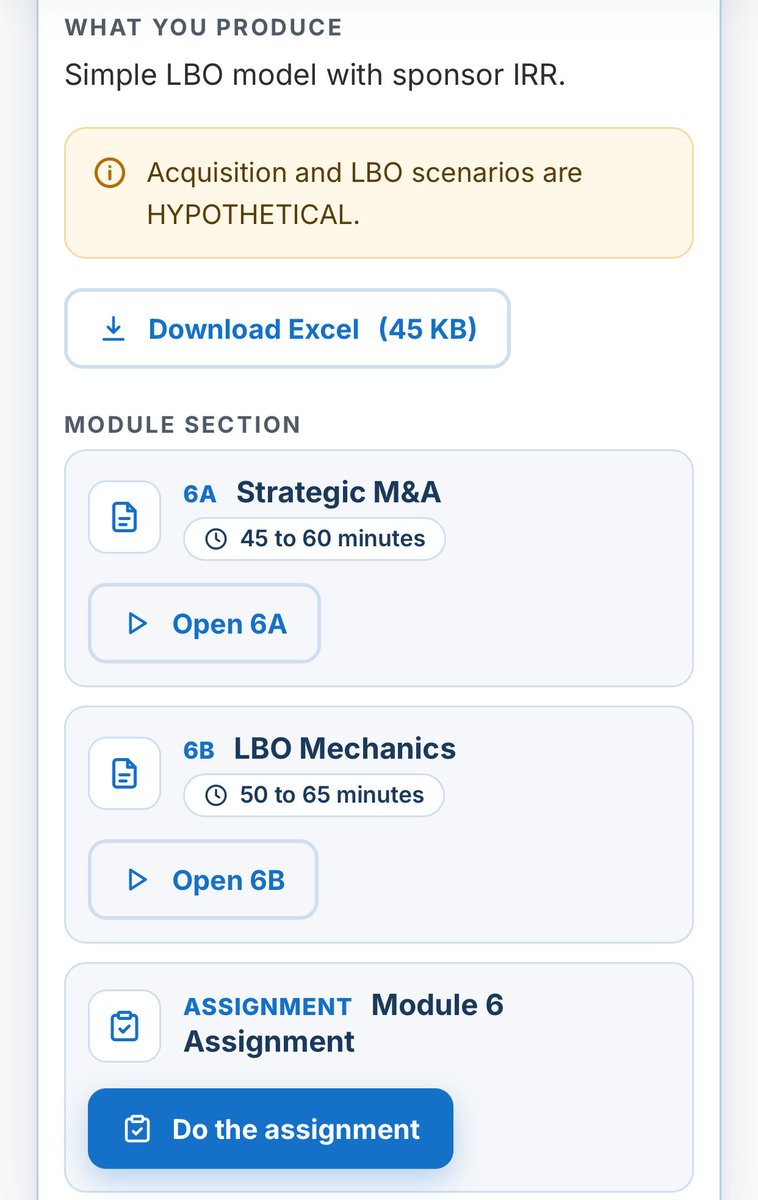The image size is (758, 1200).
Task: Click the clock icon for 50 to 65 minutes
Action: tap(216, 795)
